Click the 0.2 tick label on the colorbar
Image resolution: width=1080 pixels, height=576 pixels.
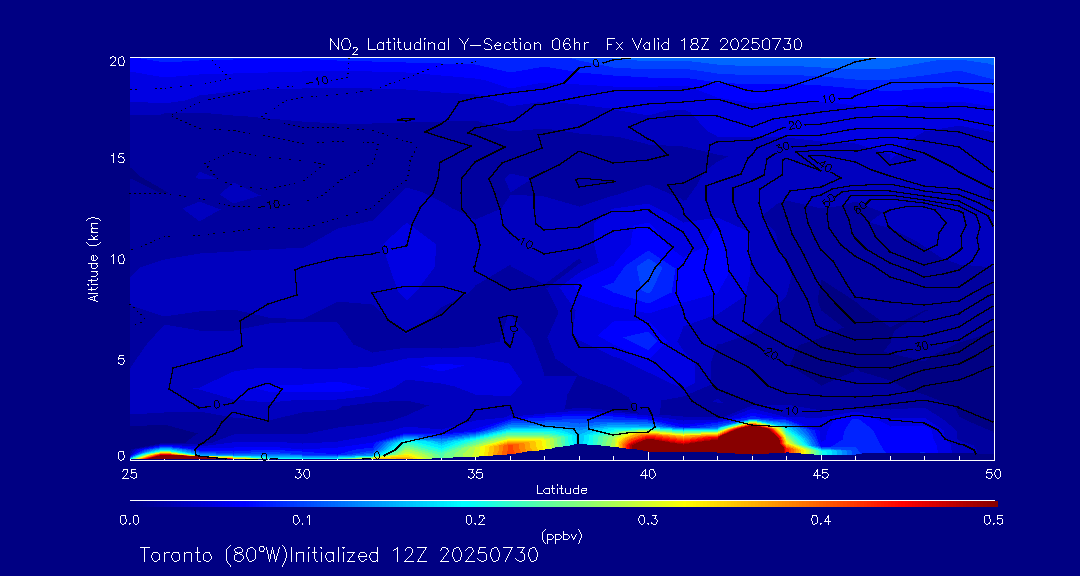pos(475,520)
